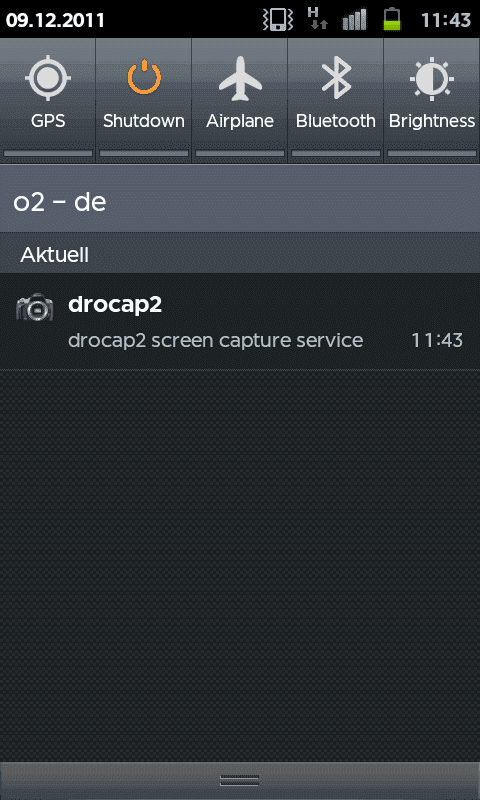Toggle Bluetooth via its label
The image size is (480, 800).
(x=336, y=121)
